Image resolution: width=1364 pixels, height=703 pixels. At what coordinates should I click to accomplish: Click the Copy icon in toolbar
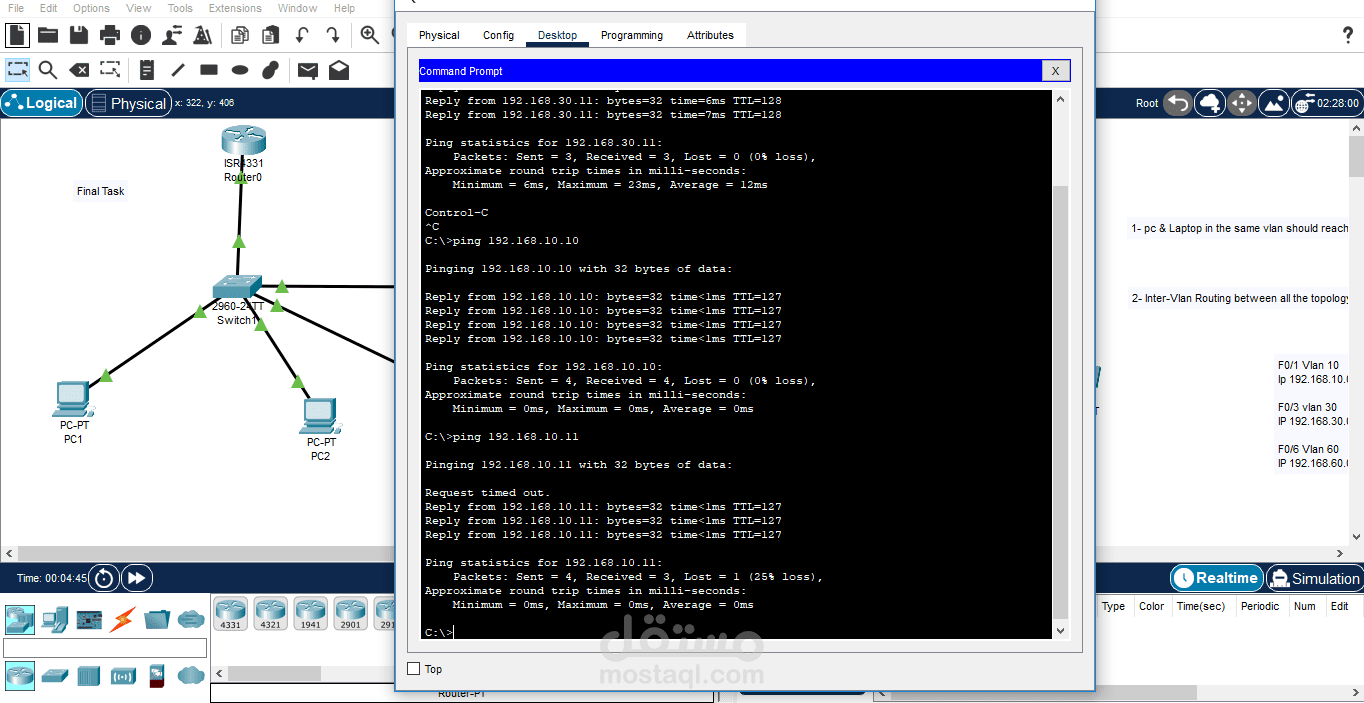tap(240, 35)
